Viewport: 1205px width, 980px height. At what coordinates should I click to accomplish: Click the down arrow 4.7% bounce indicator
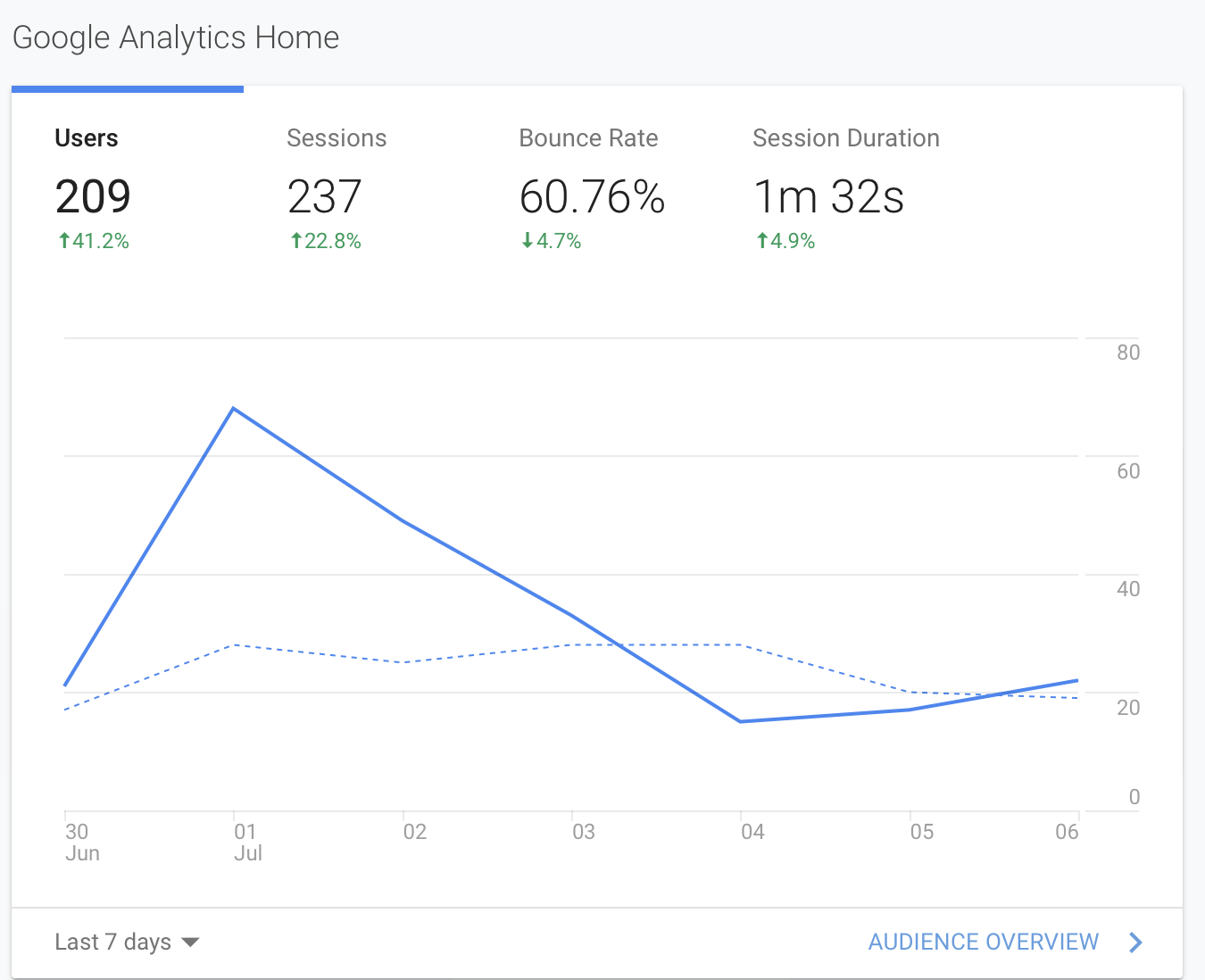pos(552,241)
